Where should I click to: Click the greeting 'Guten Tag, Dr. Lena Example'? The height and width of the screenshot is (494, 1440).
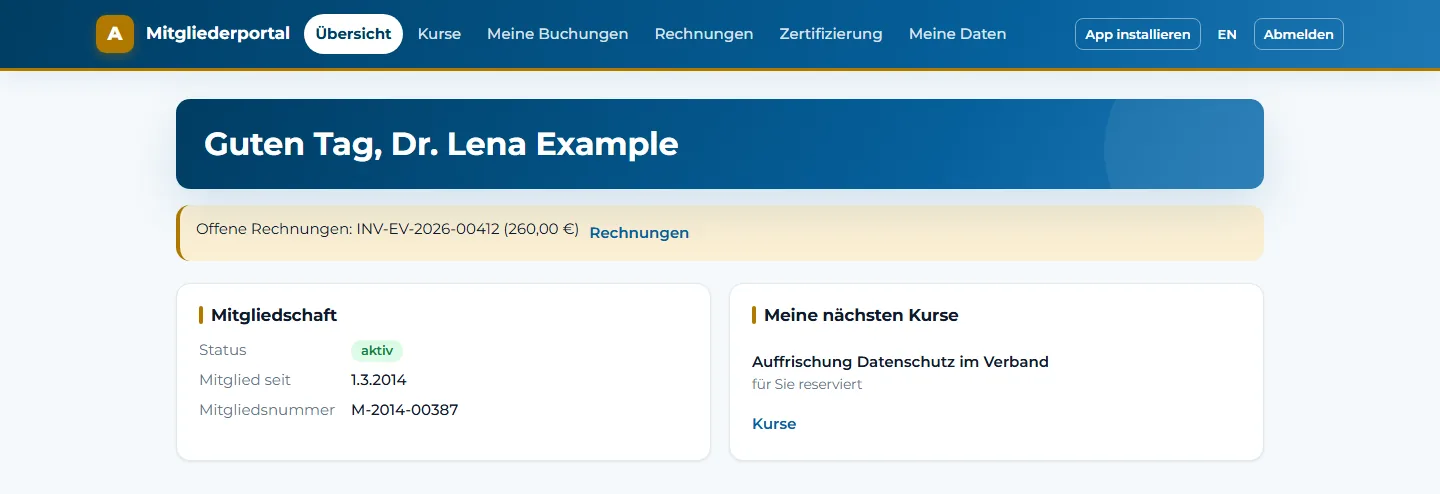point(441,144)
